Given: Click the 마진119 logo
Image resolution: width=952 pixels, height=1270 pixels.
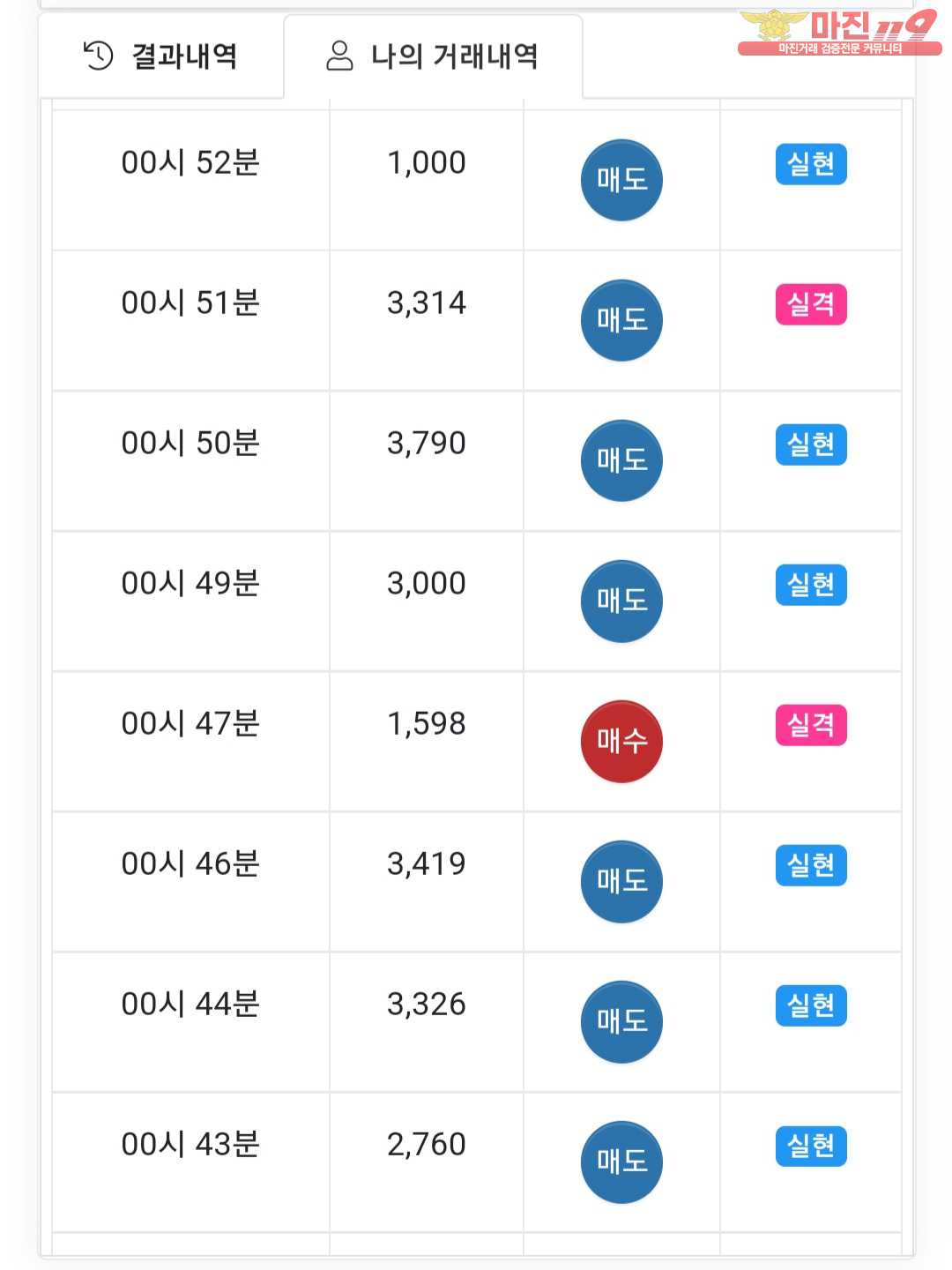Looking at the screenshot, I should pos(838,33).
